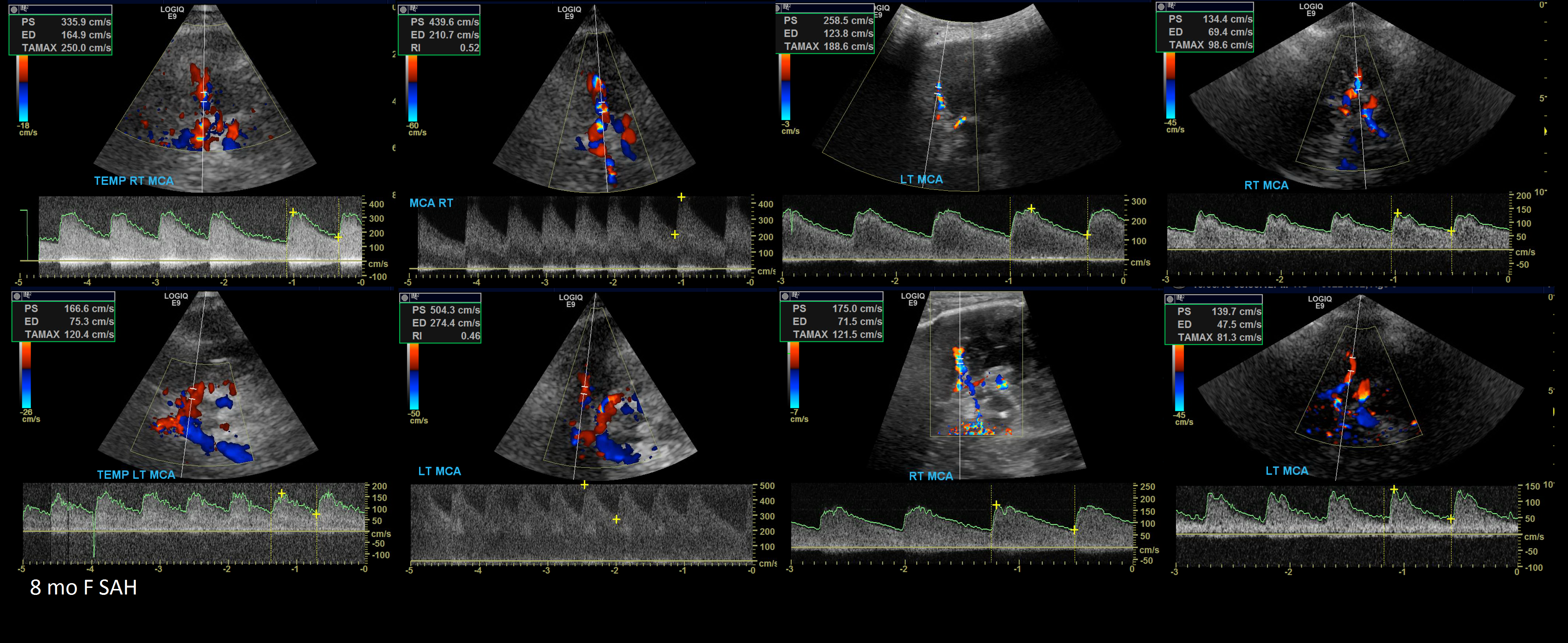Click yellow peak caliper on TEMP RT MCA waveform
Image resolution: width=1568 pixels, height=643 pixels.
(293, 212)
